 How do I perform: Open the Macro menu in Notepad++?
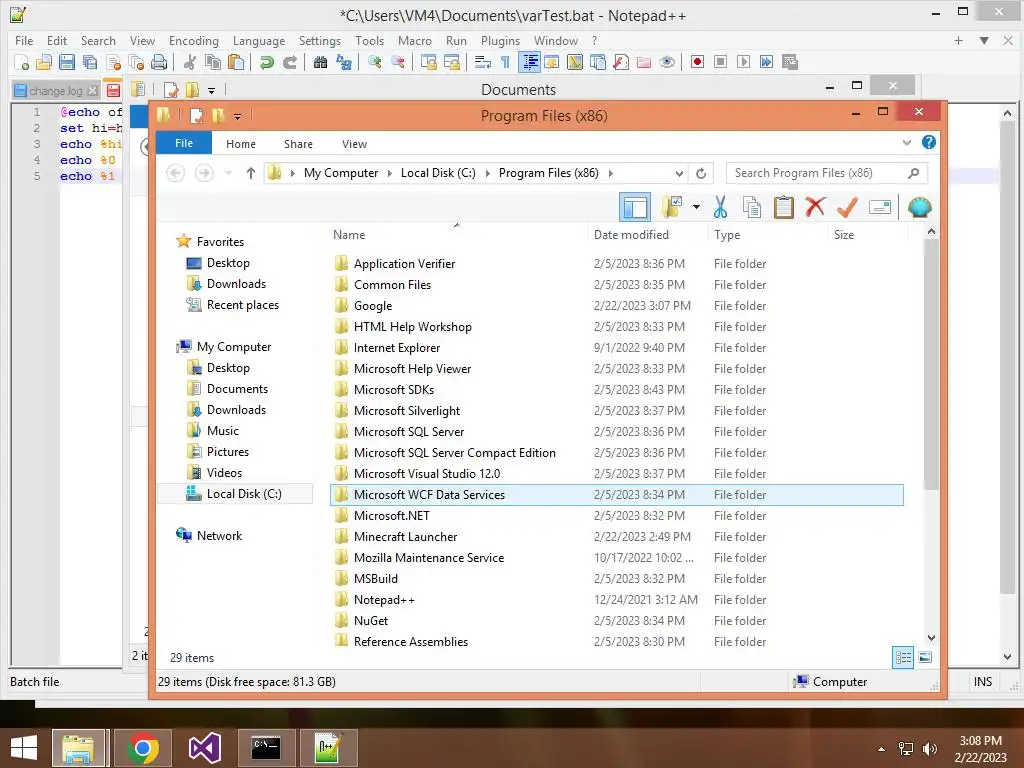coord(415,40)
